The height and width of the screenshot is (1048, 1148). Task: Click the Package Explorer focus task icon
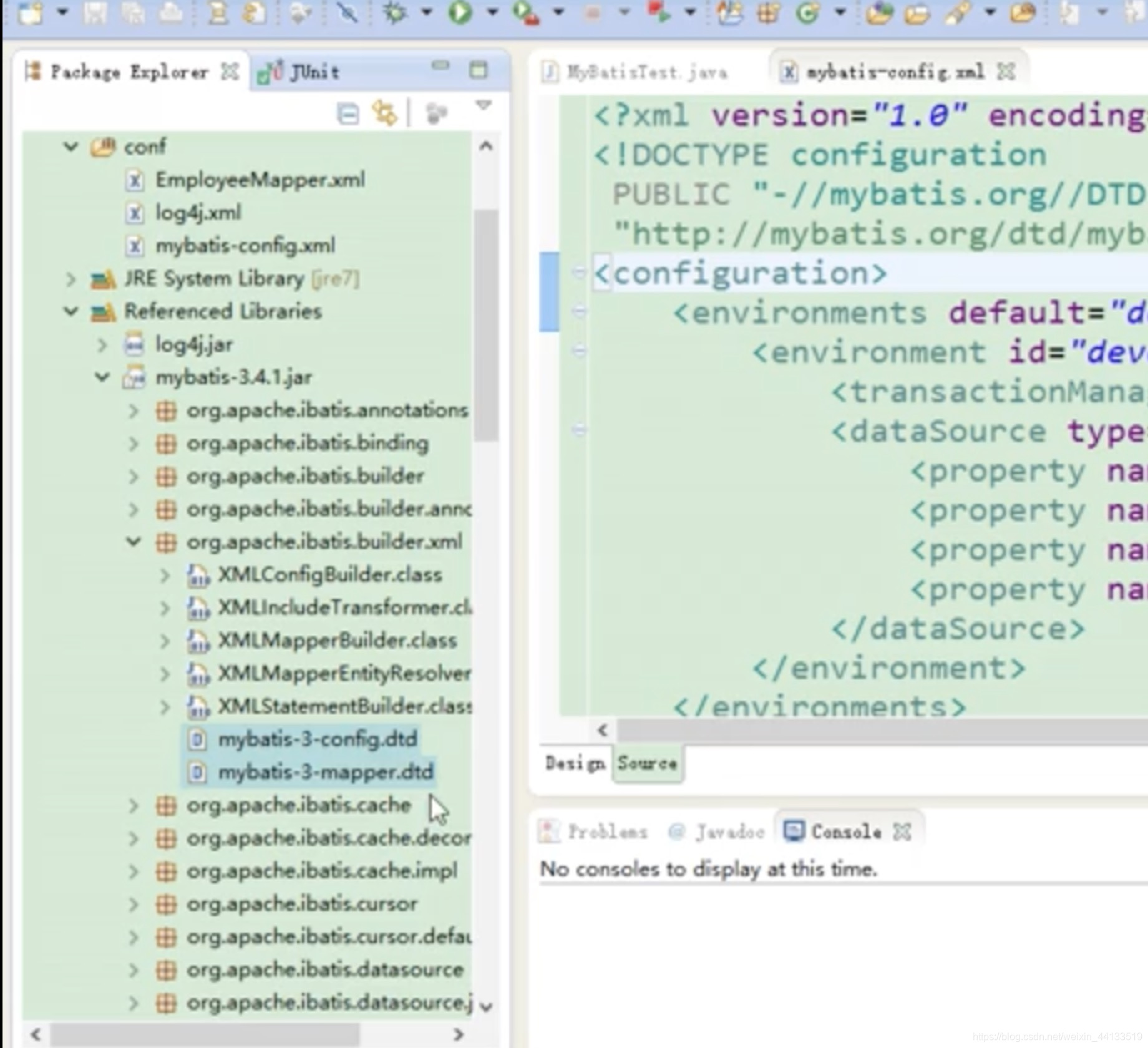click(437, 114)
